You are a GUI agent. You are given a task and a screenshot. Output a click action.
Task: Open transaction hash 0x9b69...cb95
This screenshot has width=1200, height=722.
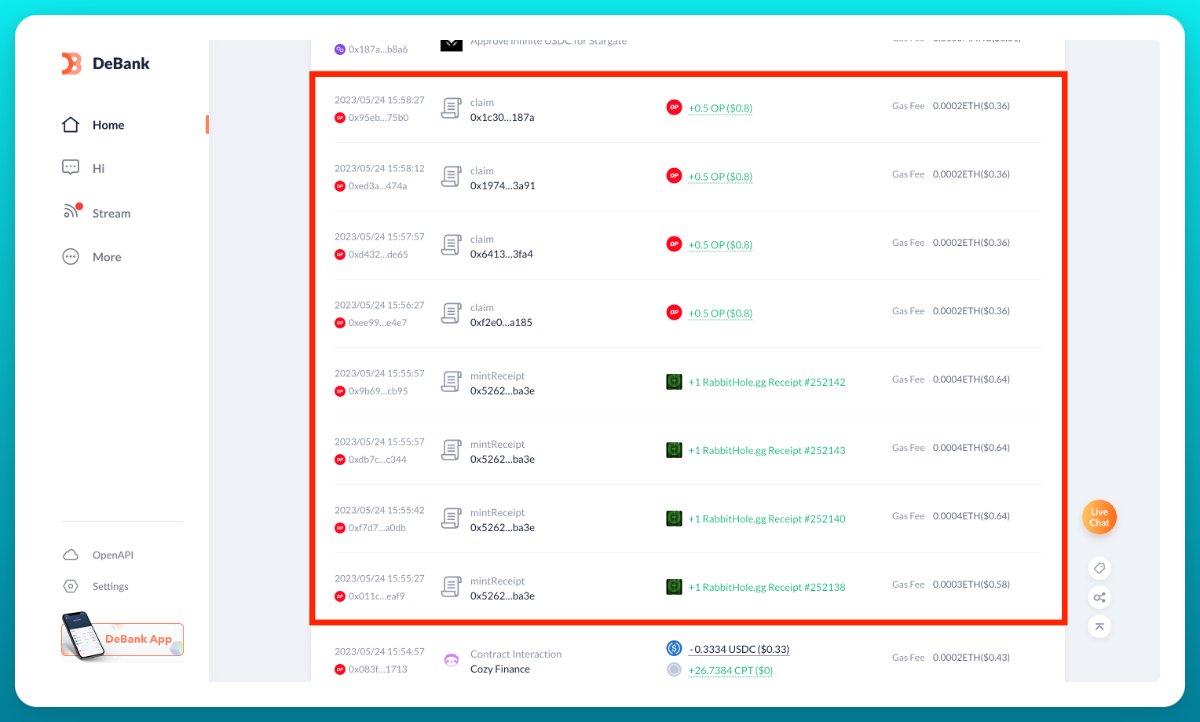(x=378, y=391)
